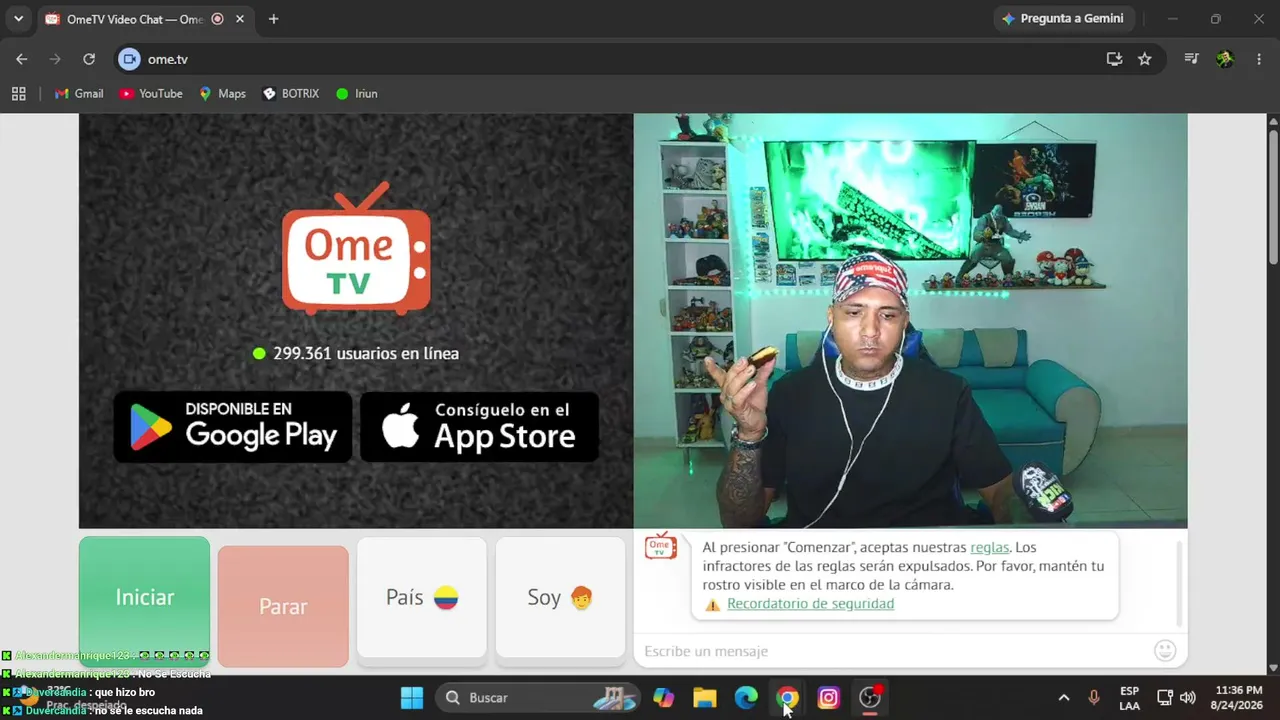The width and height of the screenshot is (1280, 720).
Task: Click the webcam video preview
Action: [x=911, y=321]
